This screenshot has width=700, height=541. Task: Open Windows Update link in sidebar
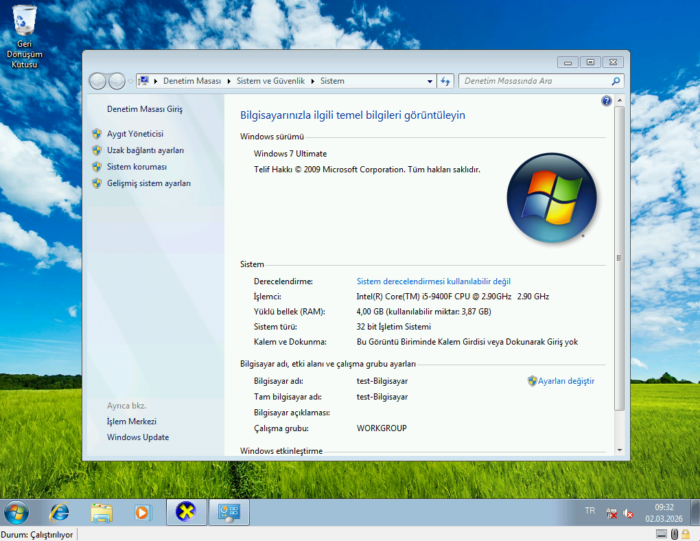(138, 437)
